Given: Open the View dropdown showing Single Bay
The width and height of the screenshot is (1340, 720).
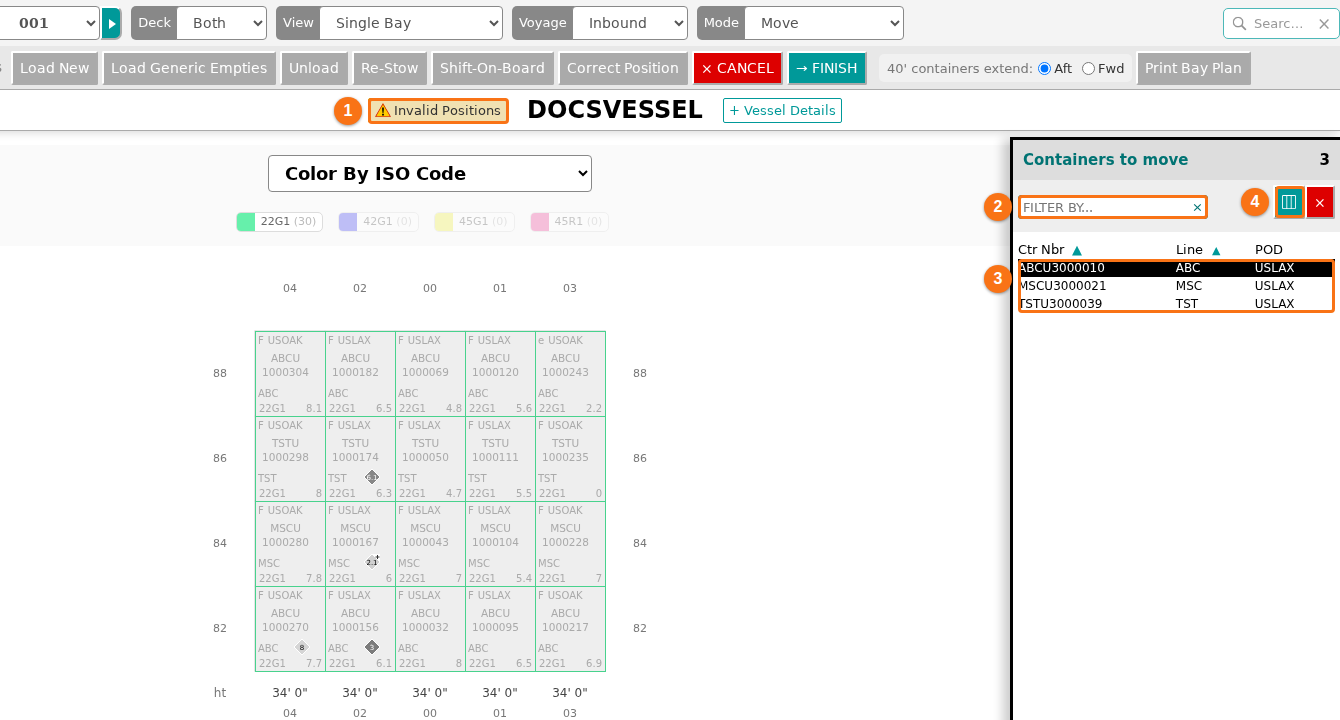Looking at the screenshot, I should (x=411, y=23).
